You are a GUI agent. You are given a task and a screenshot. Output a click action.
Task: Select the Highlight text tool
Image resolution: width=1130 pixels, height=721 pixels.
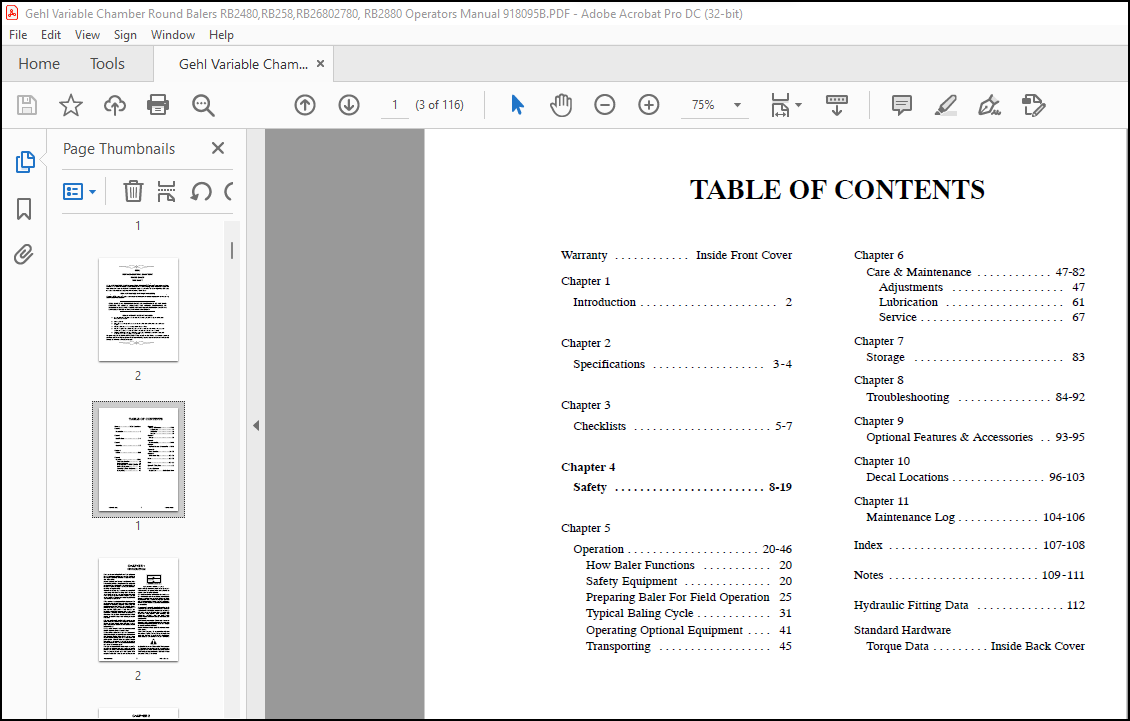point(946,105)
